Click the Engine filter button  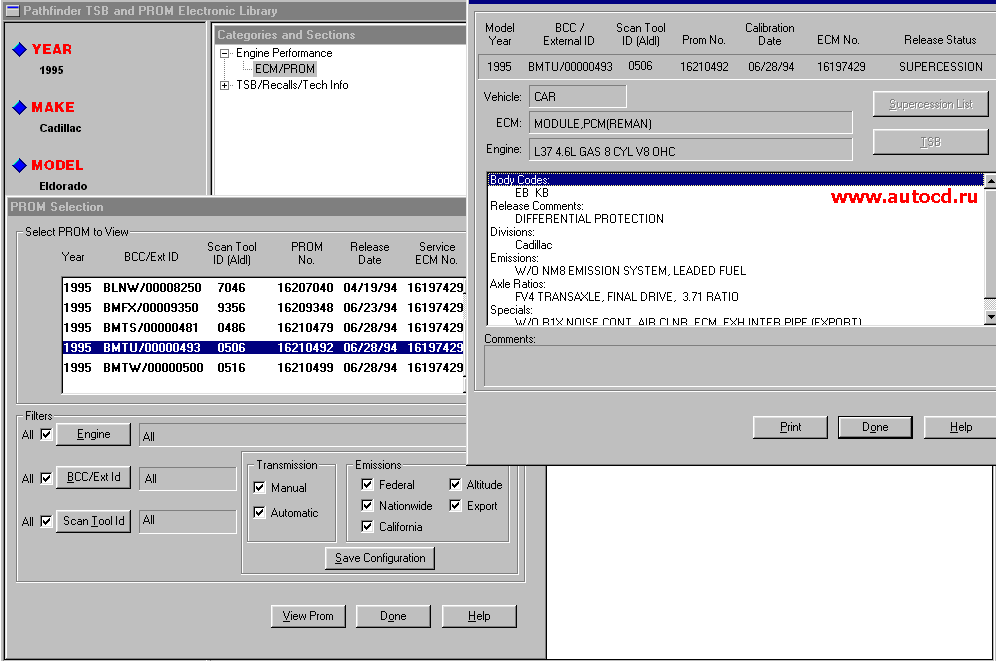[x=93, y=434]
